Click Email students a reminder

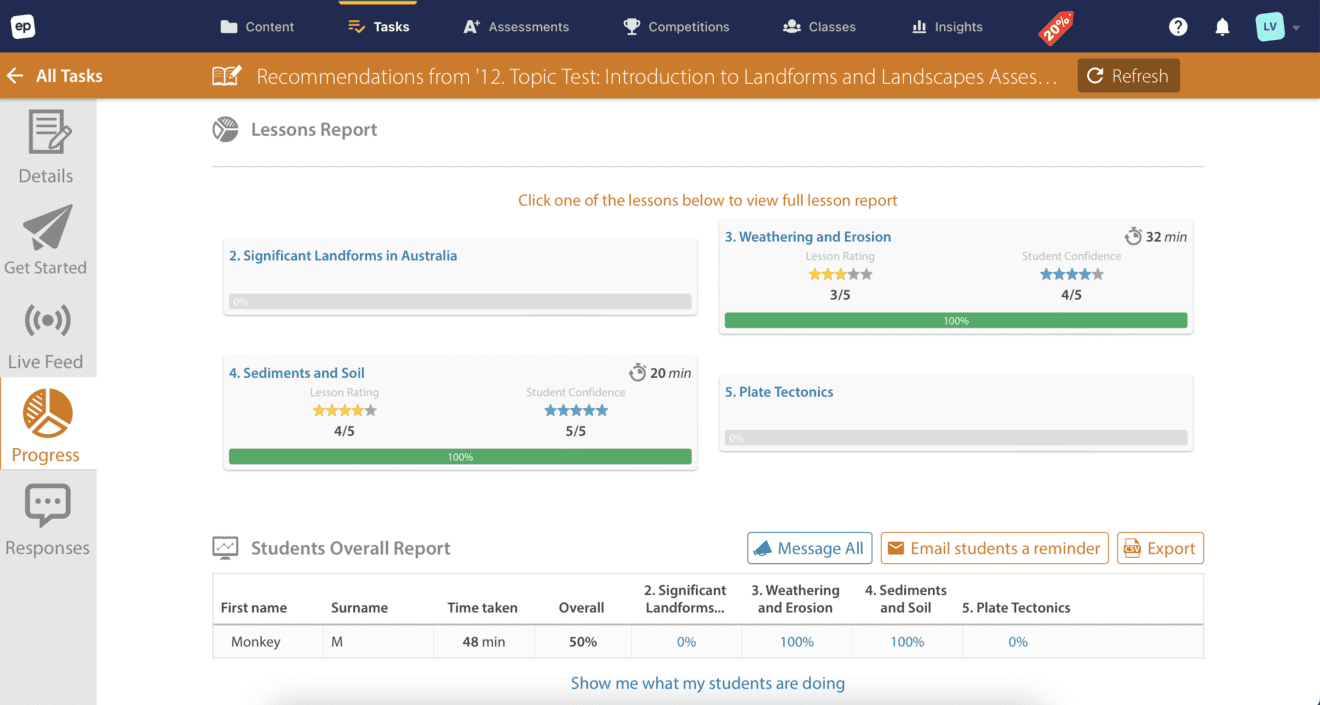(x=994, y=548)
